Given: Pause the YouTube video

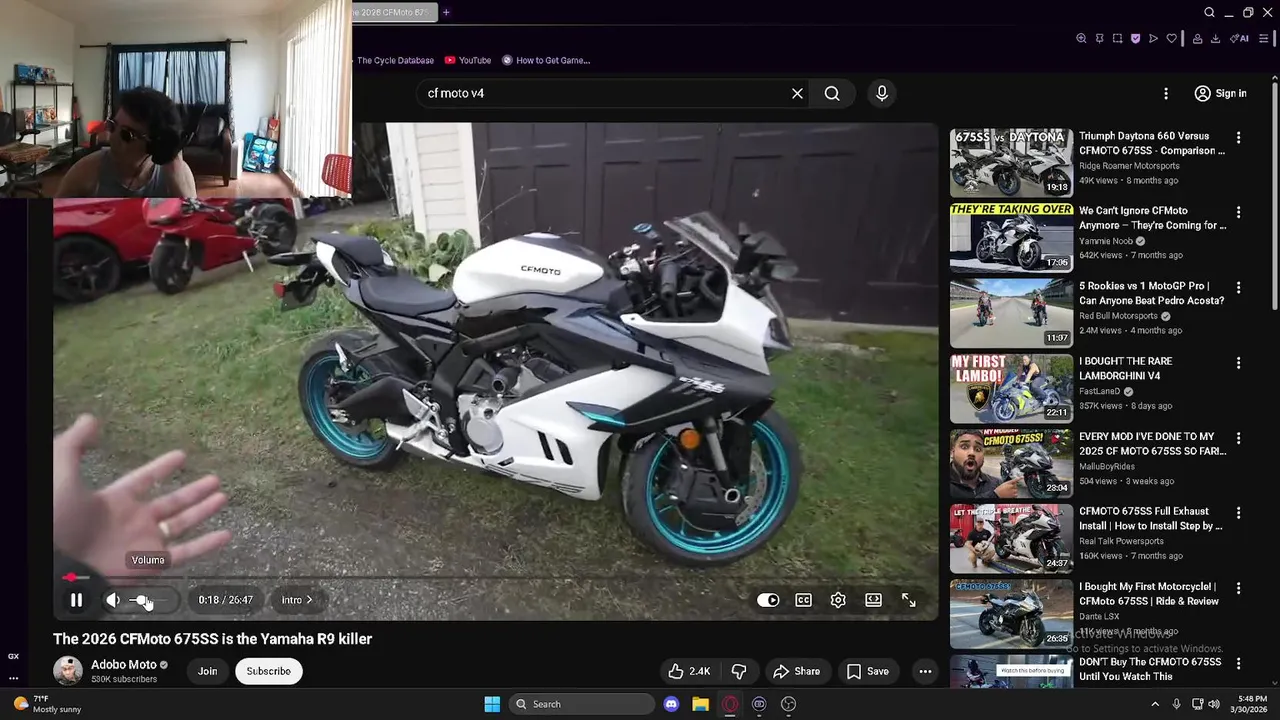Looking at the screenshot, I should tap(76, 600).
